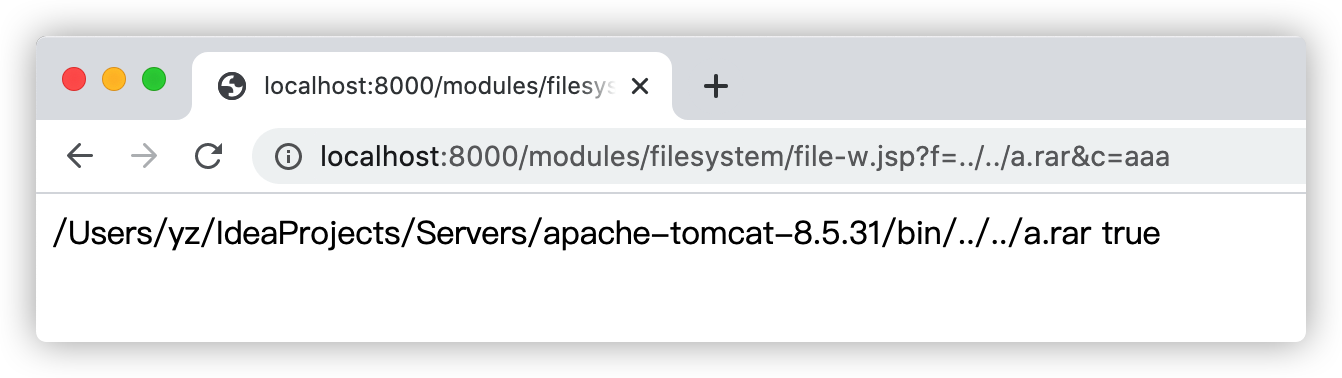The width and height of the screenshot is (1342, 378).
Task: Maximize the window with green button
Action: click(154, 79)
